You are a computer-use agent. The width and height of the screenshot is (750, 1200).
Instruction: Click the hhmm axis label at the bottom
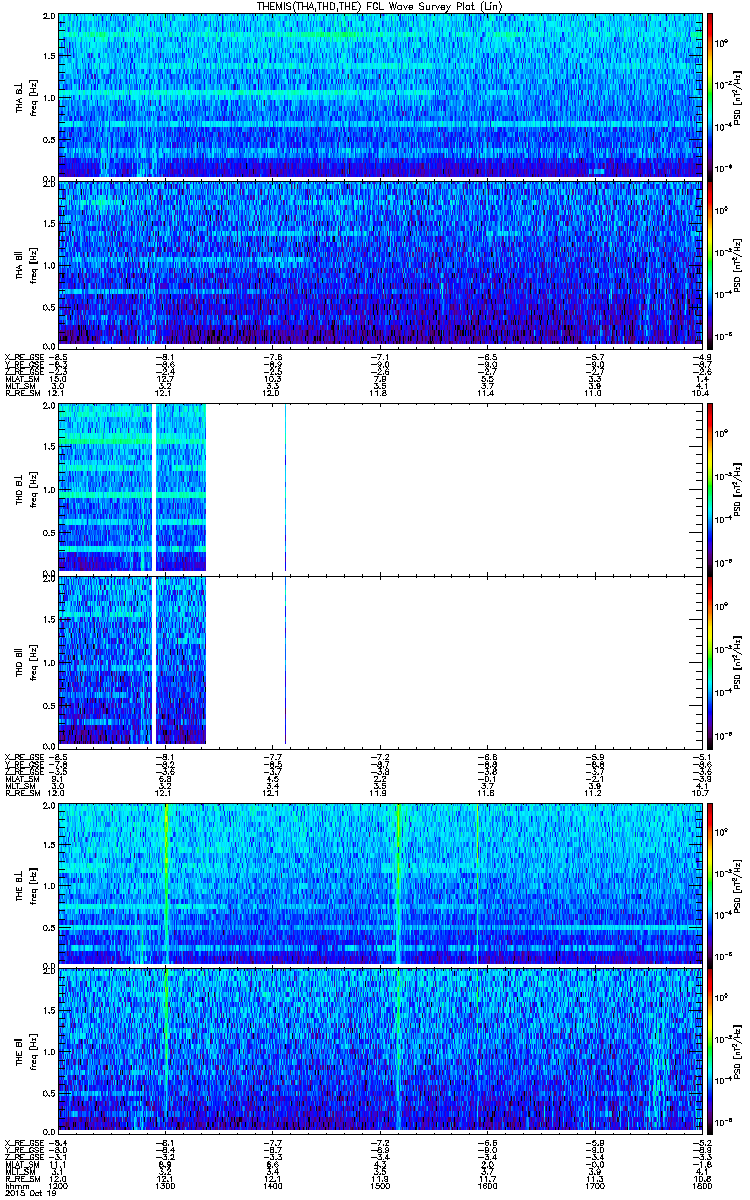tap(15, 1185)
